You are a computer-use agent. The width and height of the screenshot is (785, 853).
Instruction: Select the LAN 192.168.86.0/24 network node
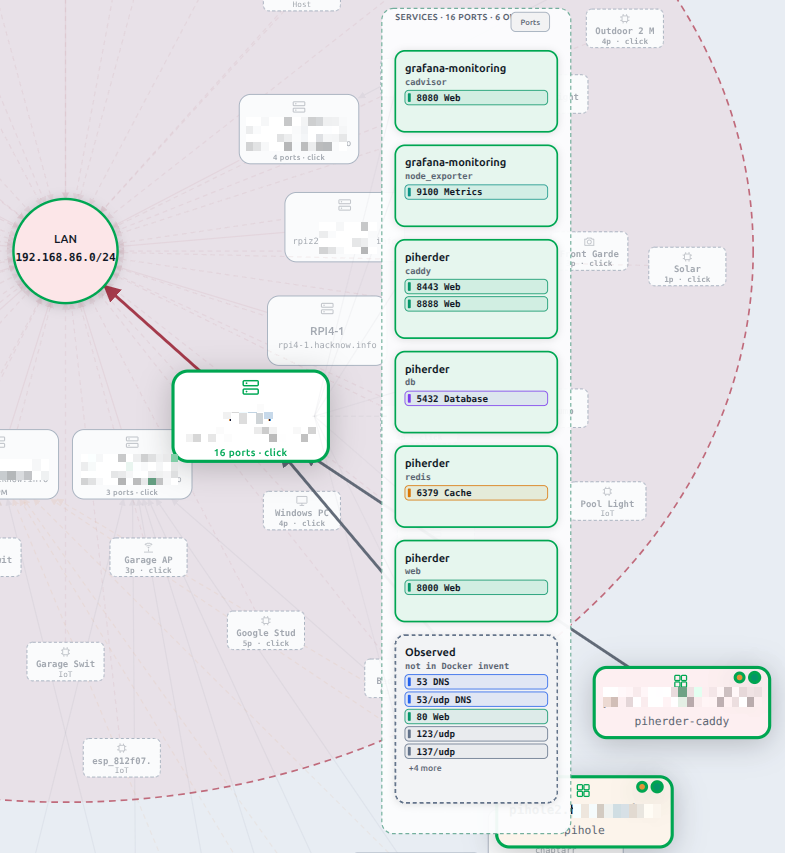coord(65,251)
